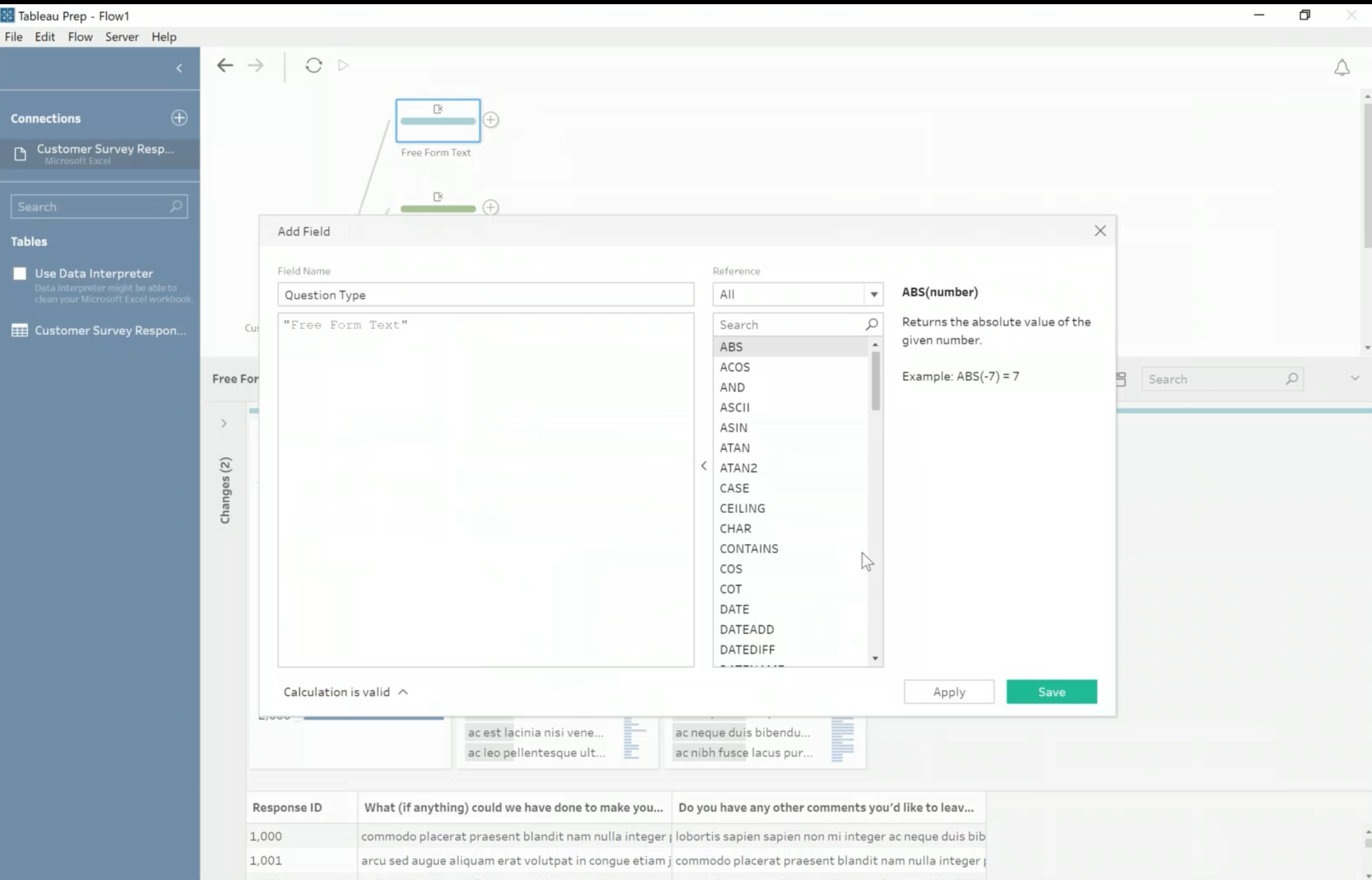The width and height of the screenshot is (1372, 880).
Task: Select the ABS function in the list
Action: (x=790, y=347)
